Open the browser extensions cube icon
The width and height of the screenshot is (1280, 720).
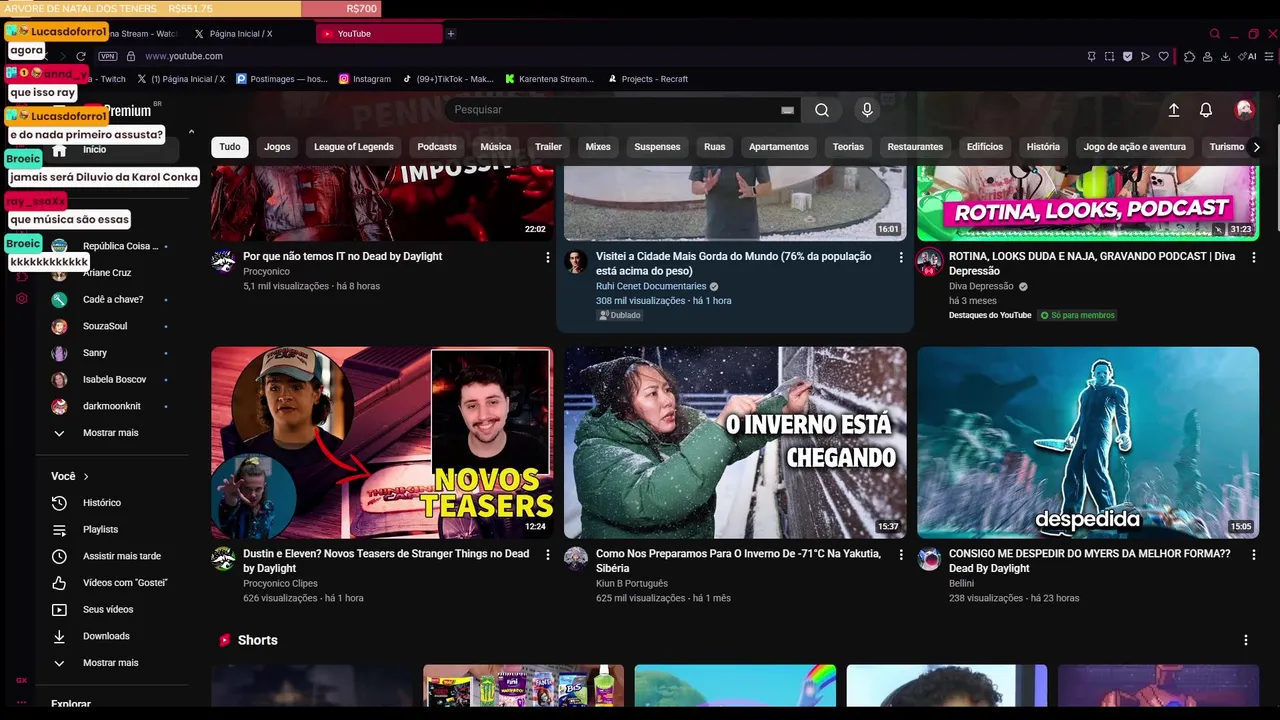pyautogui.click(x=1189, y=56)
